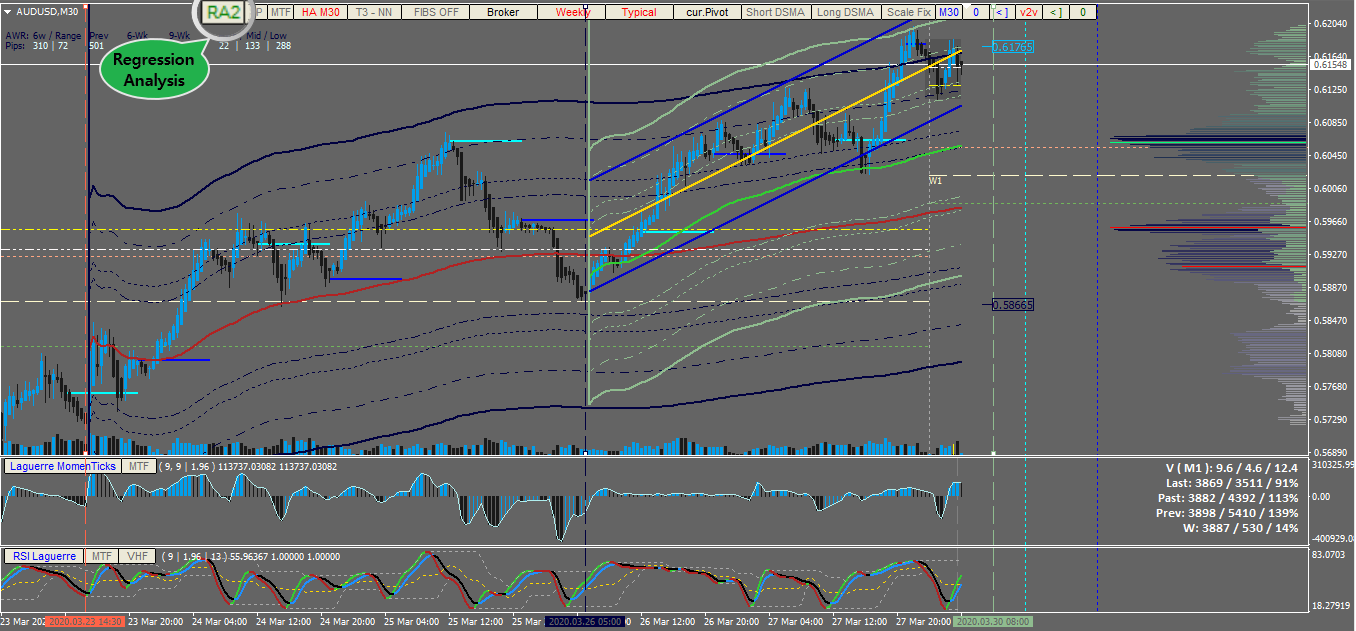This screenshot has height=631, width=1356.
Task: Click the W1 pivot label on chart
Action: tap(935, 181)
